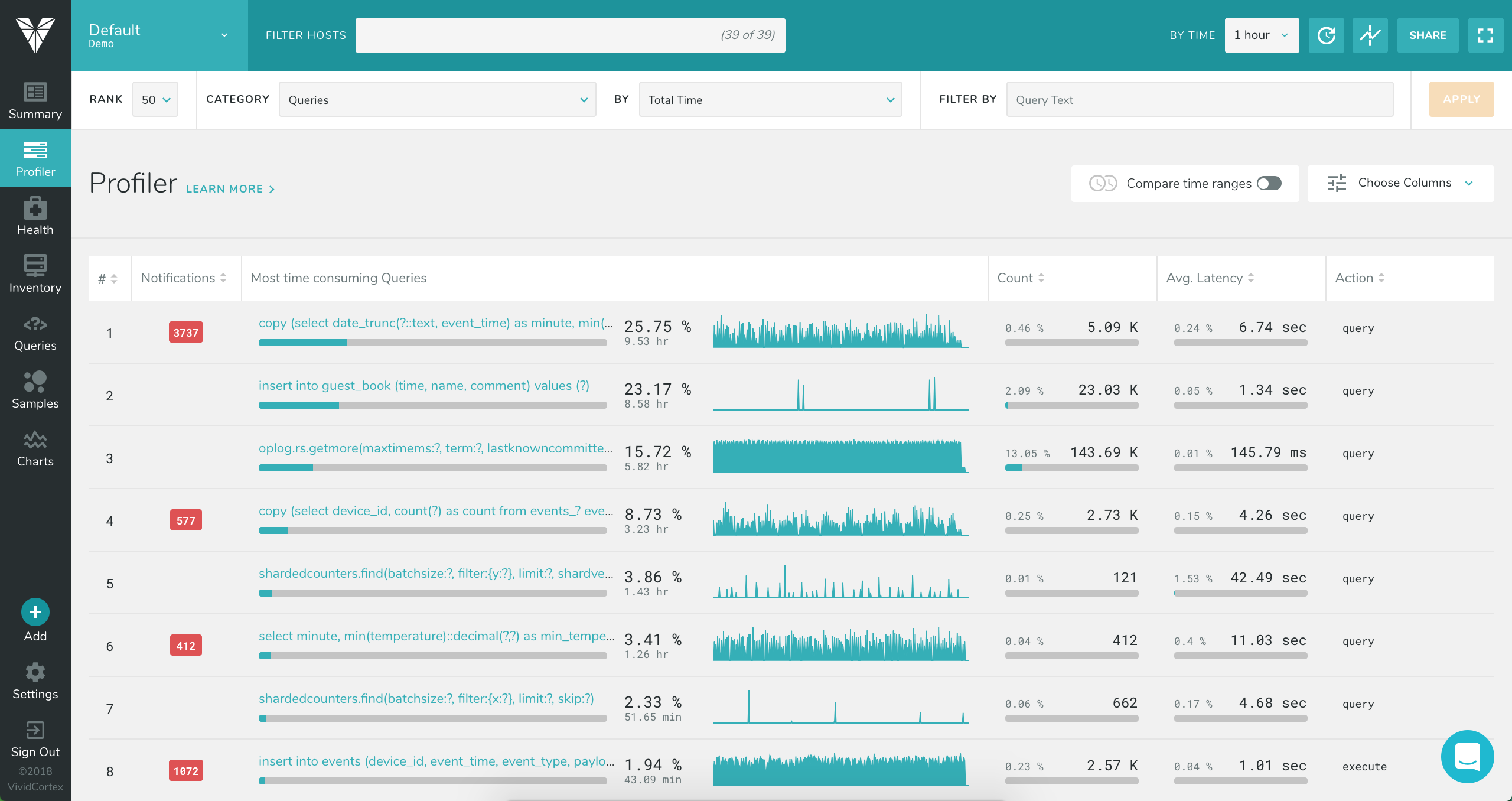Open the Samples view icon
This screenshot has width=1512, height=801.
pos(35,382)
